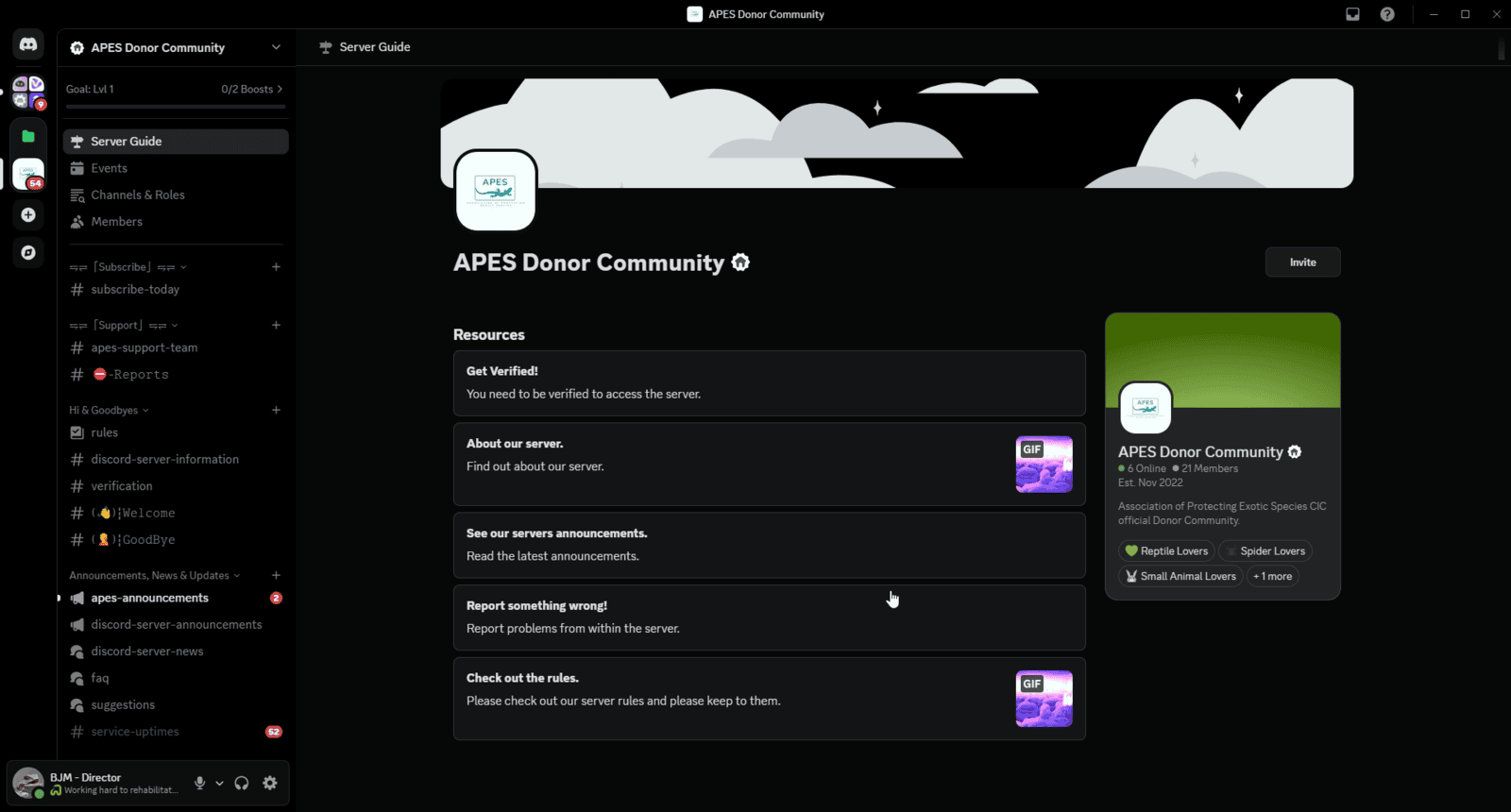Open the GoodBye channel
Viewport: 1511px width, 812px height.
pyautogui.click(x=176, y=540)
